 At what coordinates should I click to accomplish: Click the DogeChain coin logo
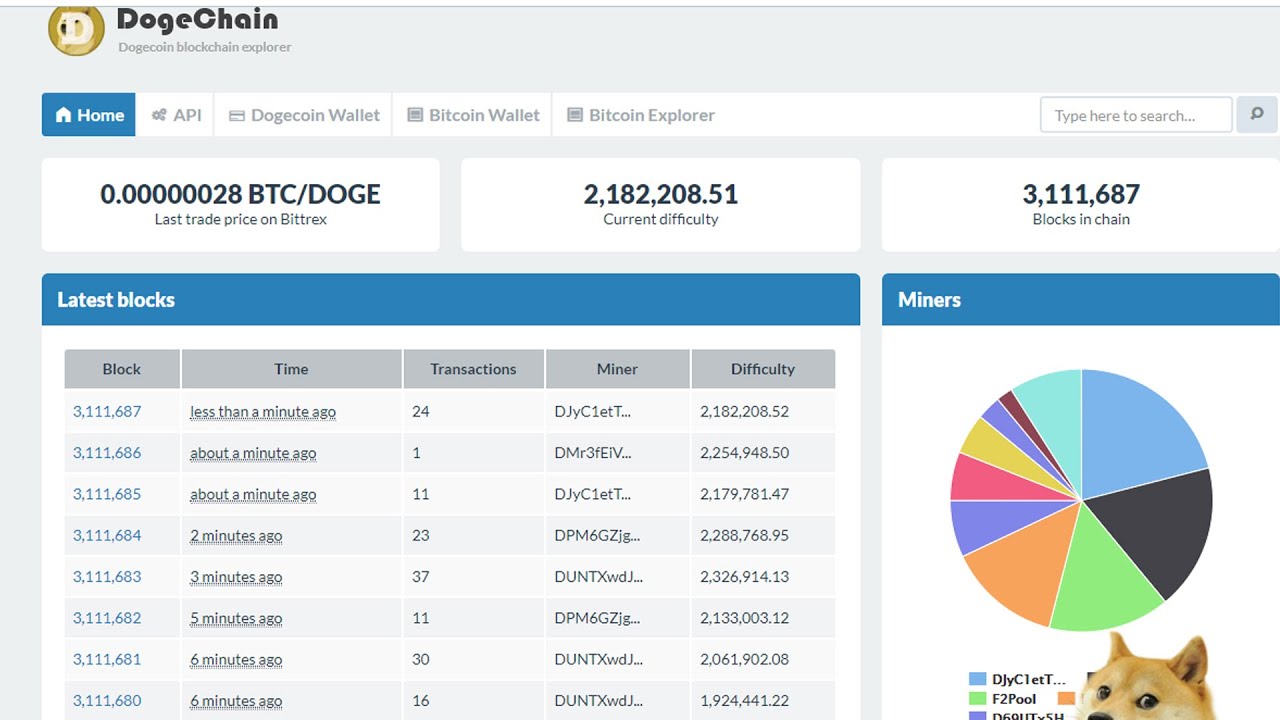[76, 30]
